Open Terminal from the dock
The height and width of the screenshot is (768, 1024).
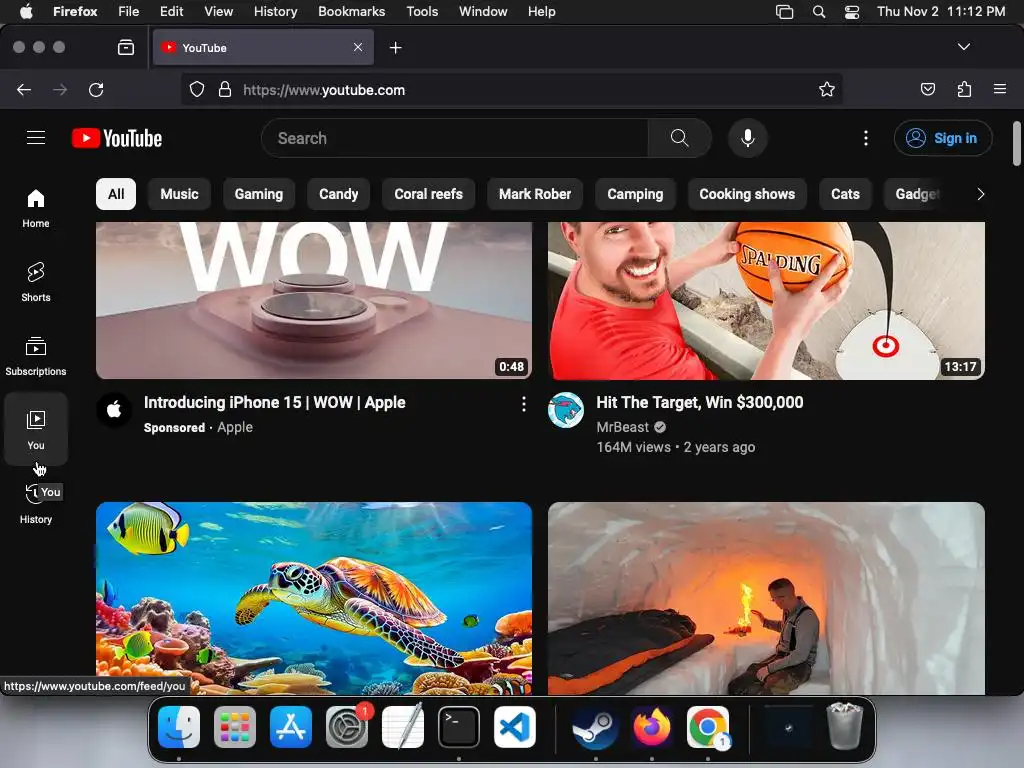(x=458, y=727)
